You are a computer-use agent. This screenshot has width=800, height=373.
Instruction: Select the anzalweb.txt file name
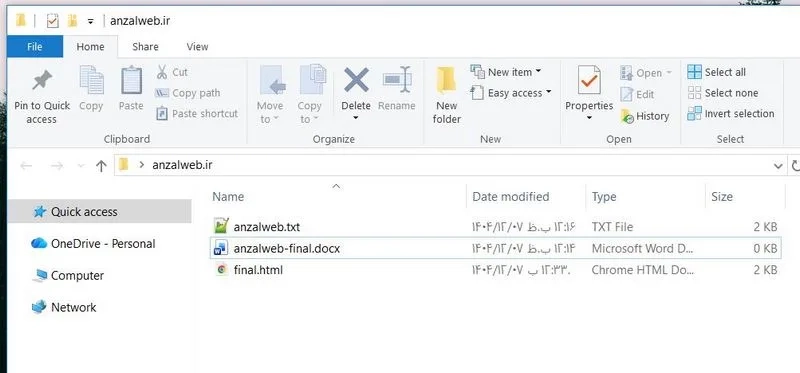click(267, 227)
